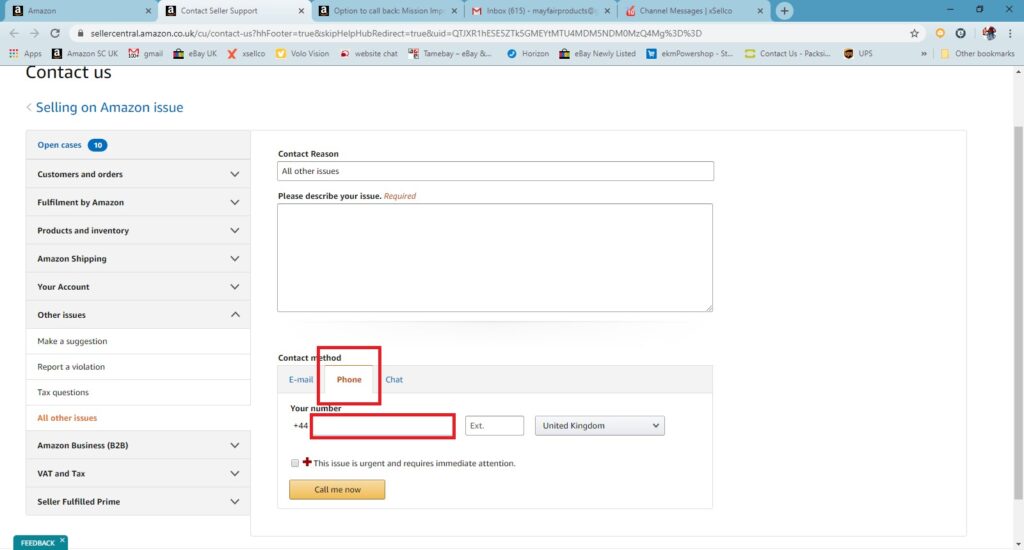The width and height of the screenshot is (1024, 550).
Task: Expand the VAT and Tax section
Action: coord(138,474)
